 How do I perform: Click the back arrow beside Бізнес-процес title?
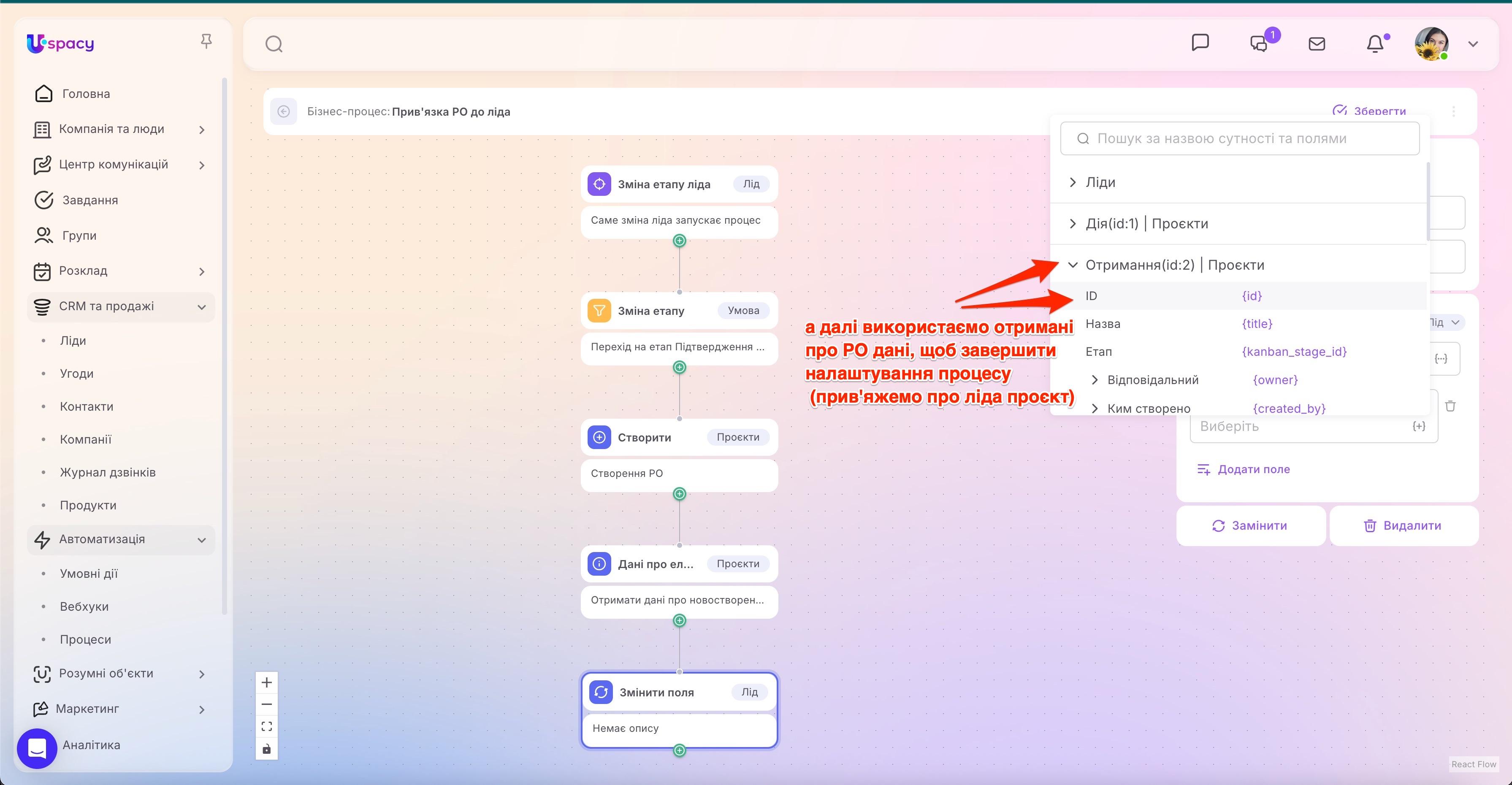tap(285, 111)
